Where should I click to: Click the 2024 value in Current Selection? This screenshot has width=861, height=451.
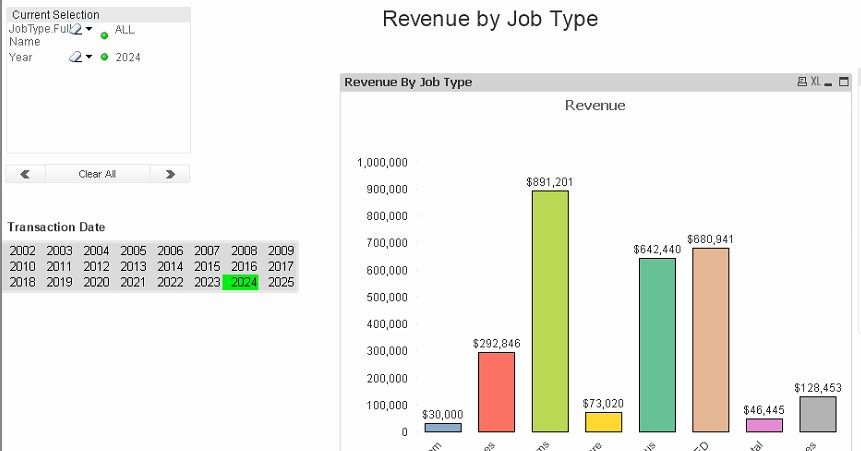128,57
